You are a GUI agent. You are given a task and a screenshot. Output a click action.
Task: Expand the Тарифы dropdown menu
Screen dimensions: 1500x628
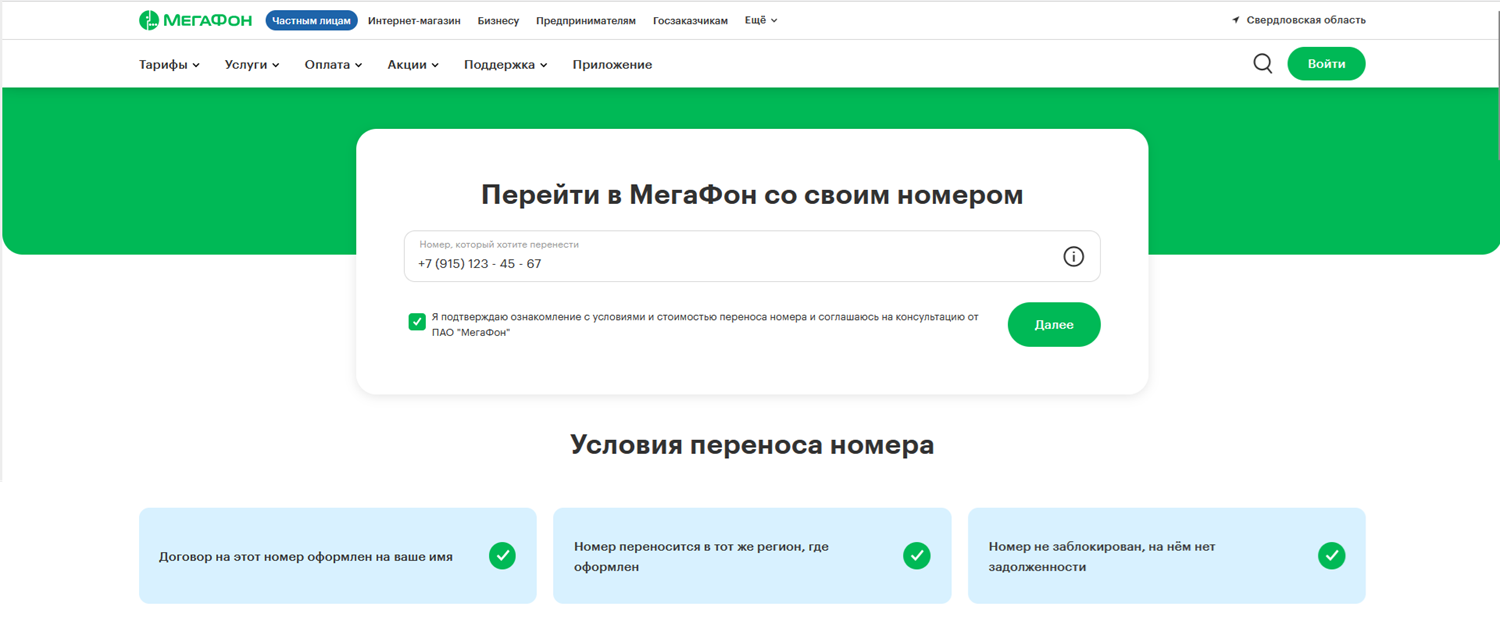click(x=169, y=65)
